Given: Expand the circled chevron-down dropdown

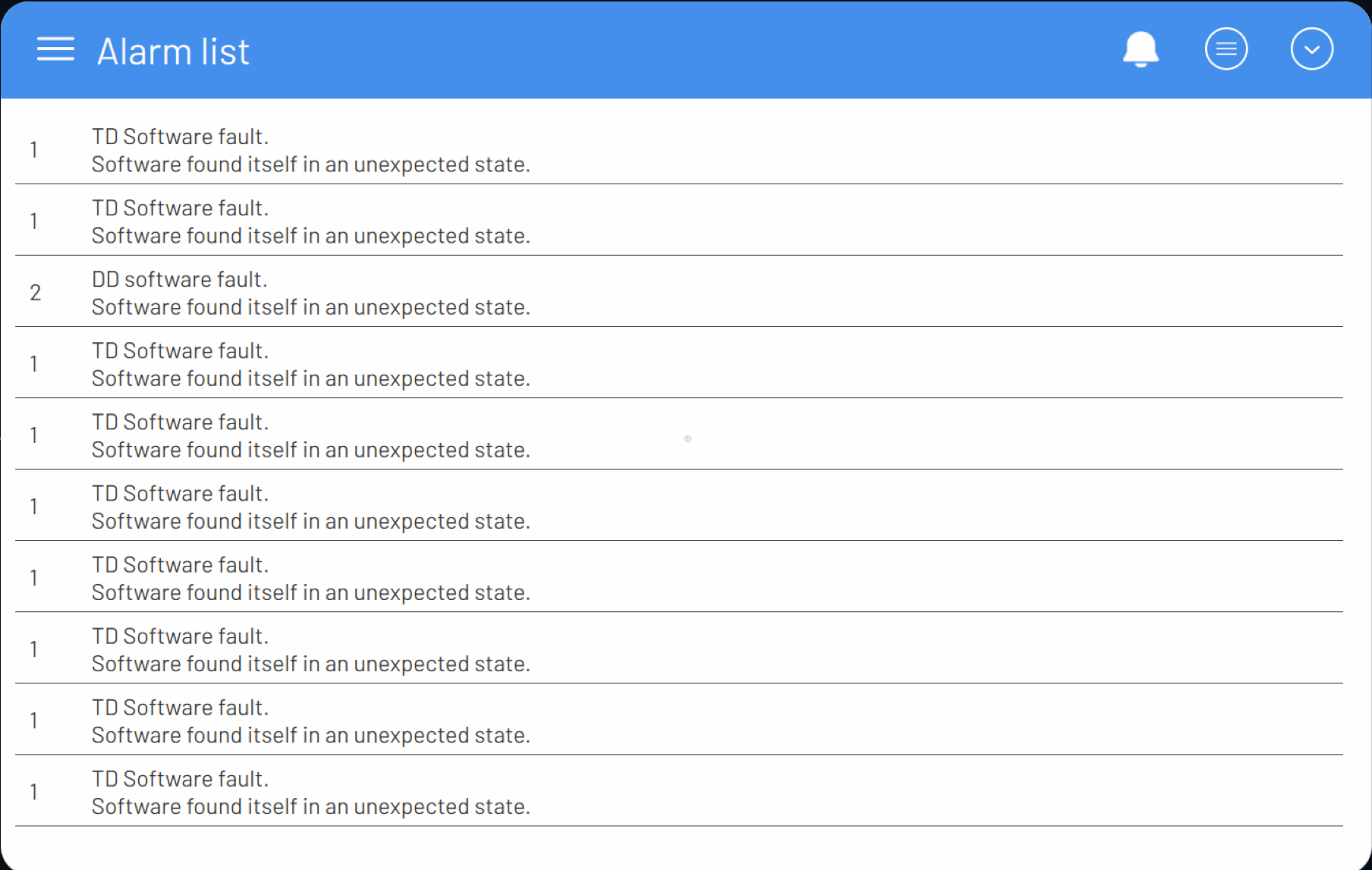Looking at the screenshot, I should [x=1311, y=49].
